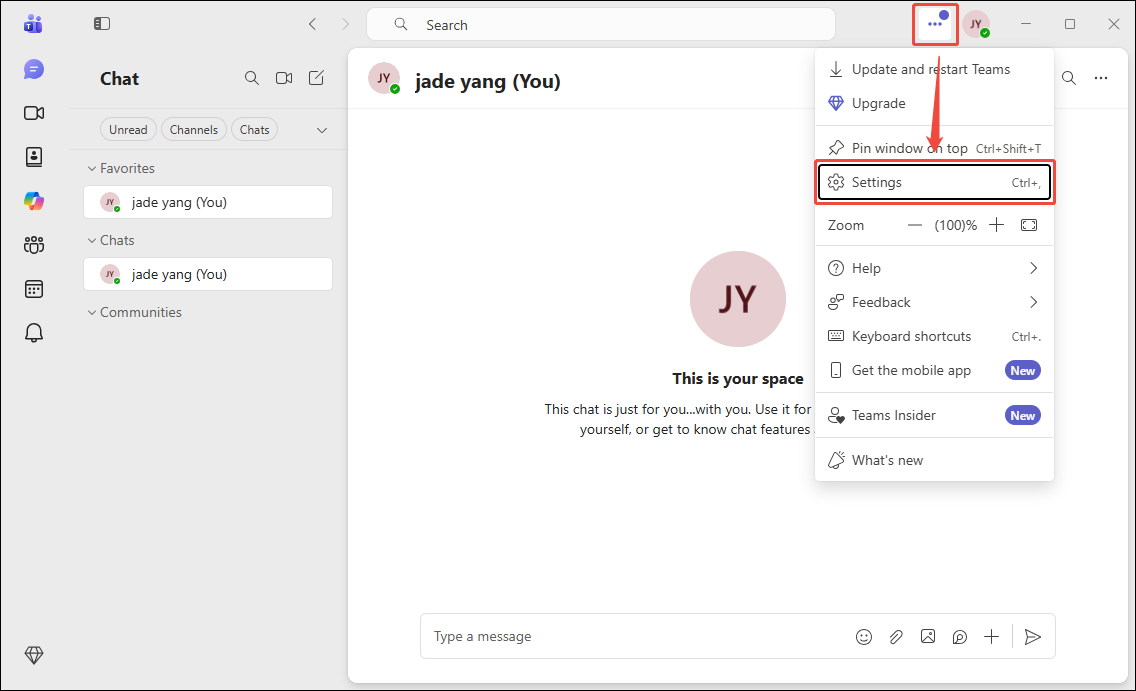Screen dimensions: 1136x691
Task: Search within the Chat list magnifier icon
Action: (251, 78)
